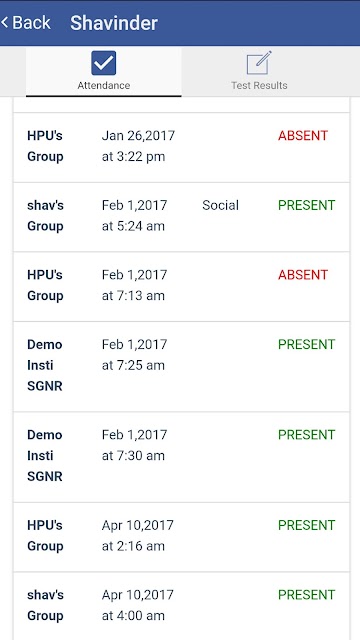Tap PRESENT status at 7:30 am

click(307, 435)
